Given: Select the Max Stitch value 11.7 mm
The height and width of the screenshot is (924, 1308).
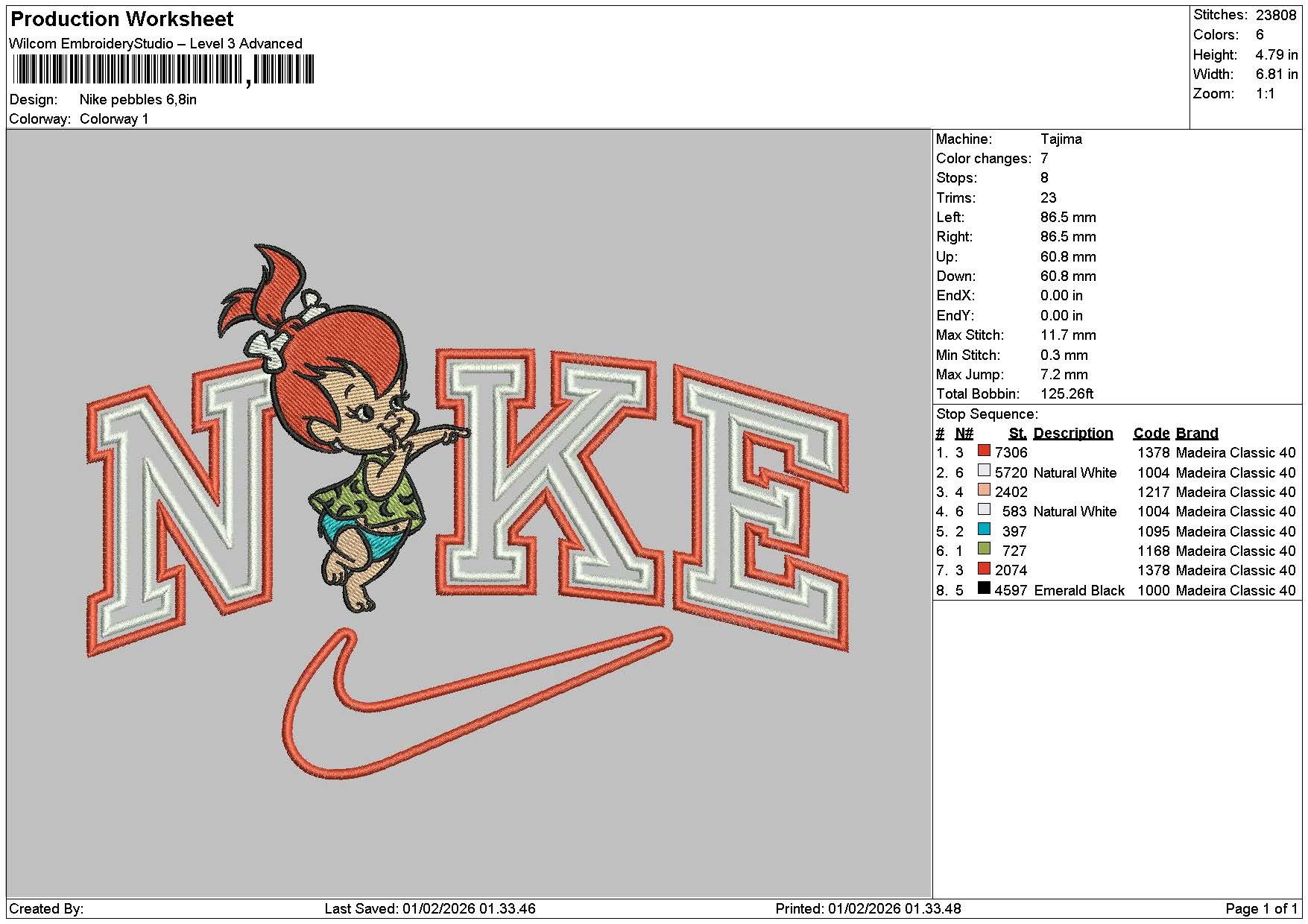Looking at the screenshot, I should pyautogui.click(x=1068, y=335).
